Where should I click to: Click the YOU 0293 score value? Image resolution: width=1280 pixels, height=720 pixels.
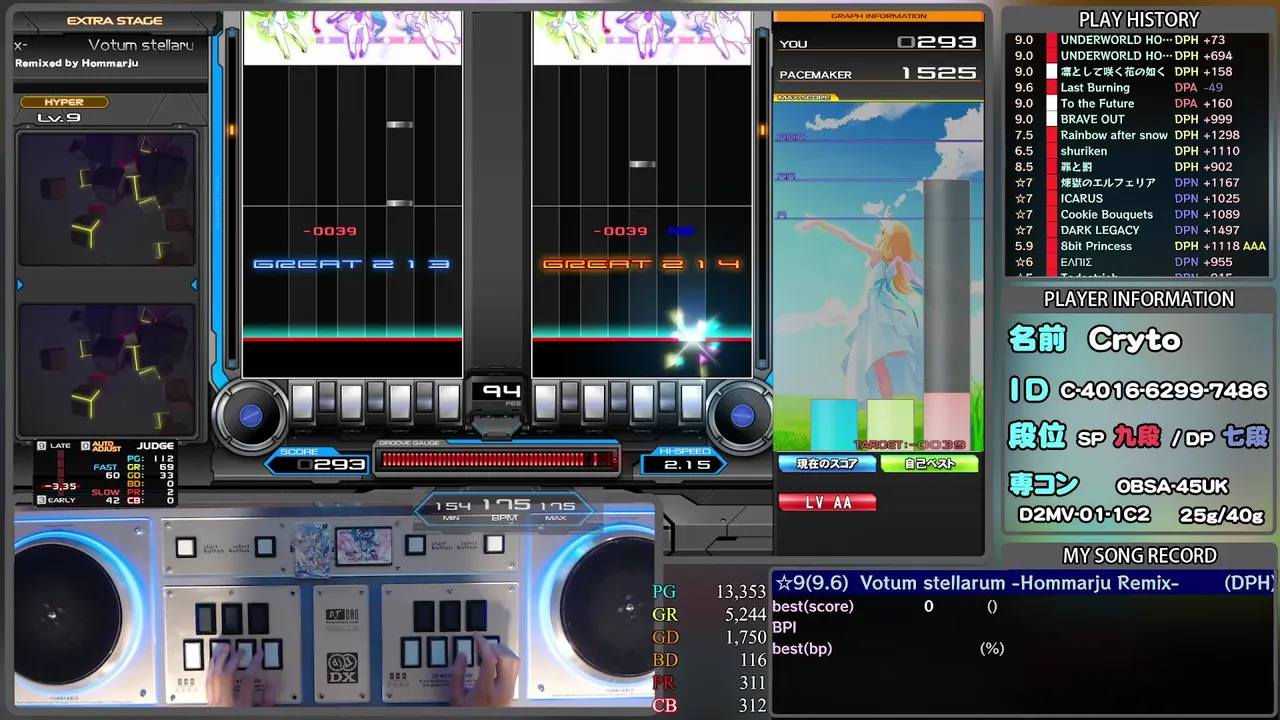click(937, 42)
